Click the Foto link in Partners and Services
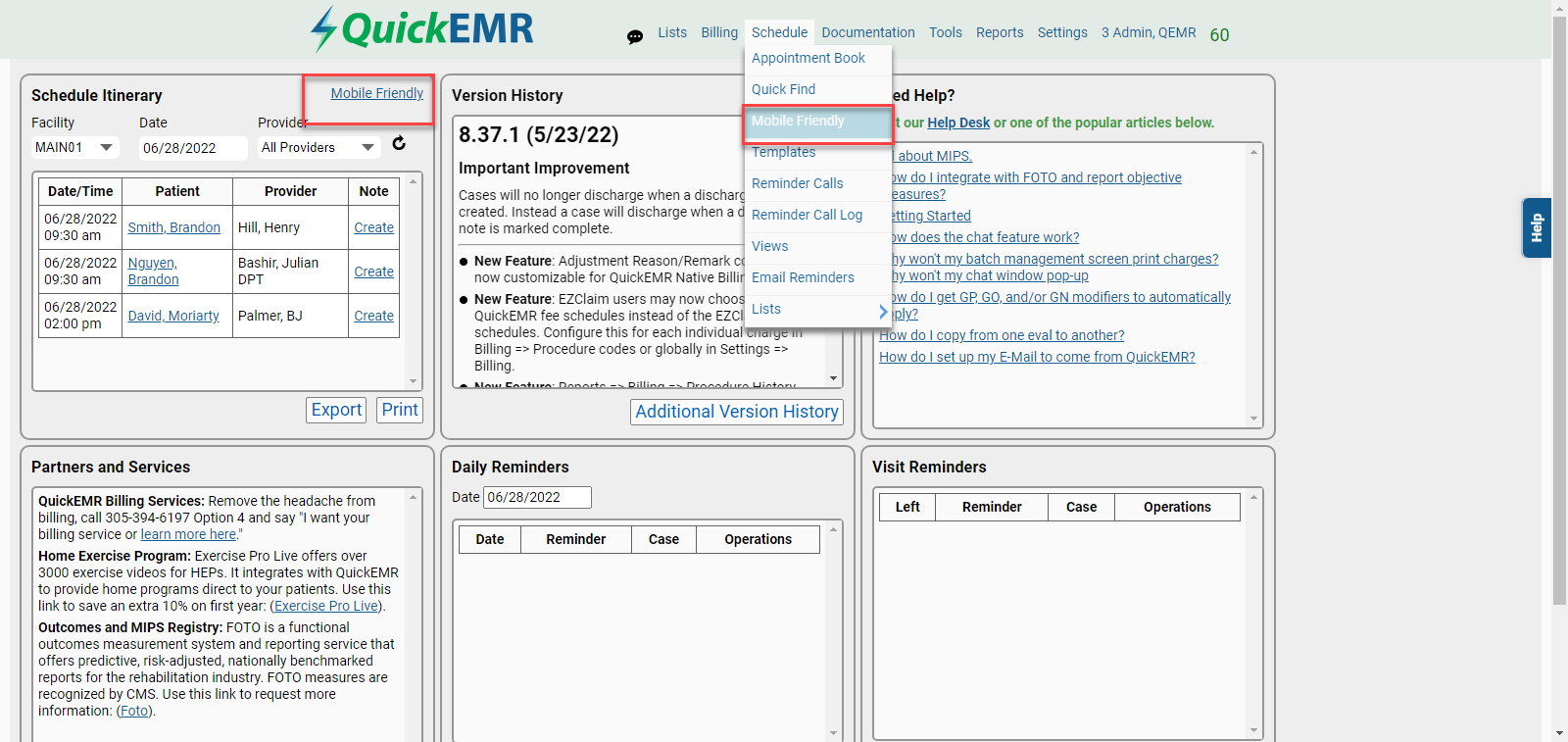The image size is (1568, 742). point(135,711)
